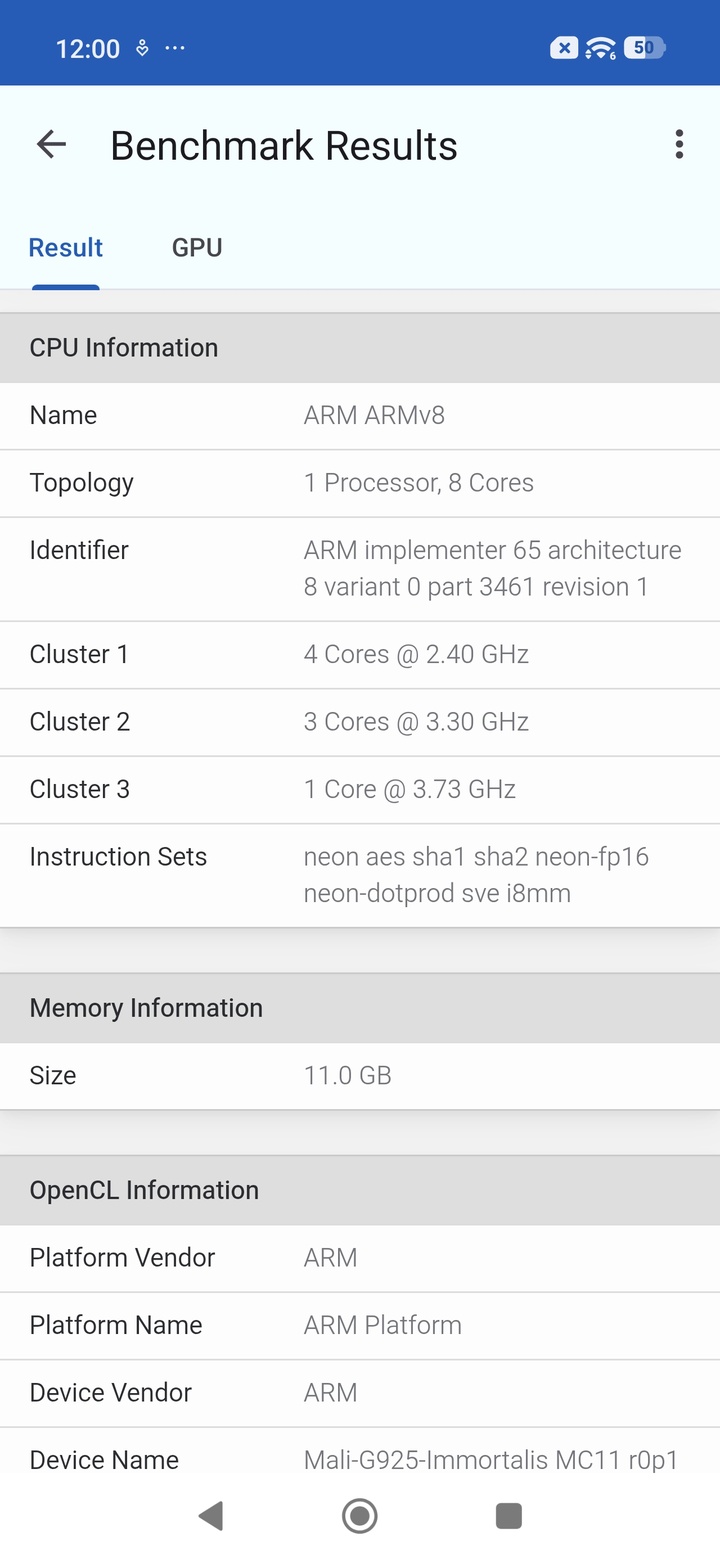Tap the Device Name Mali-G925 row
This screenshot has height=1559, width=720.
[x=360, y=1460]
